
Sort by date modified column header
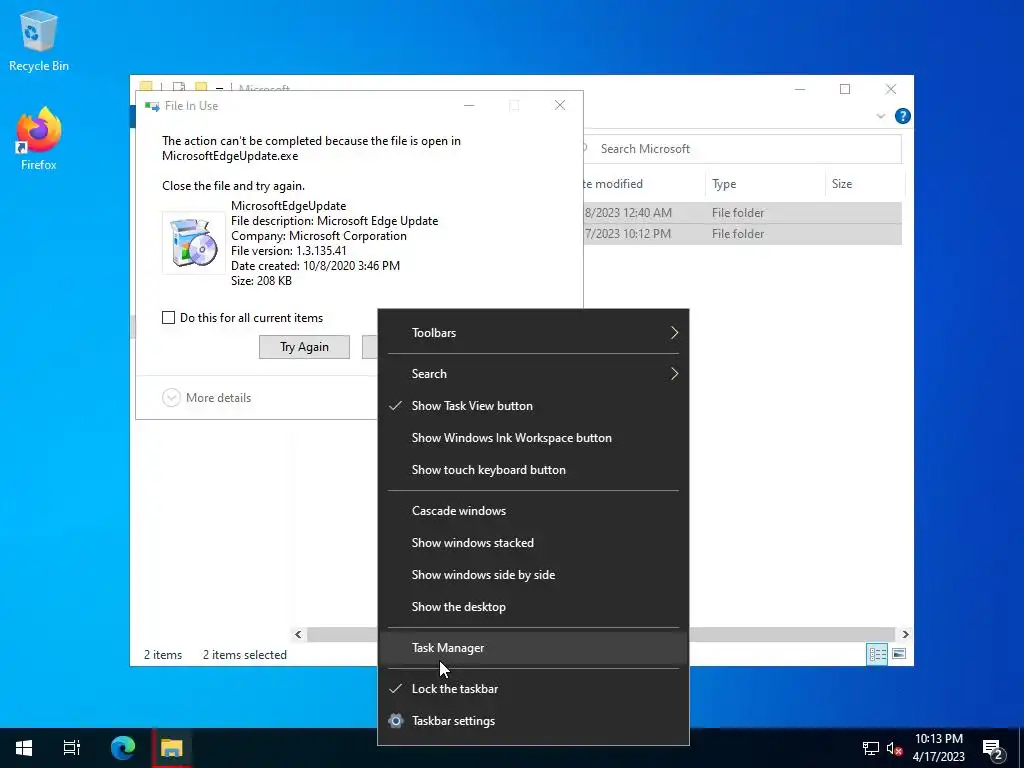click(644, 184)
